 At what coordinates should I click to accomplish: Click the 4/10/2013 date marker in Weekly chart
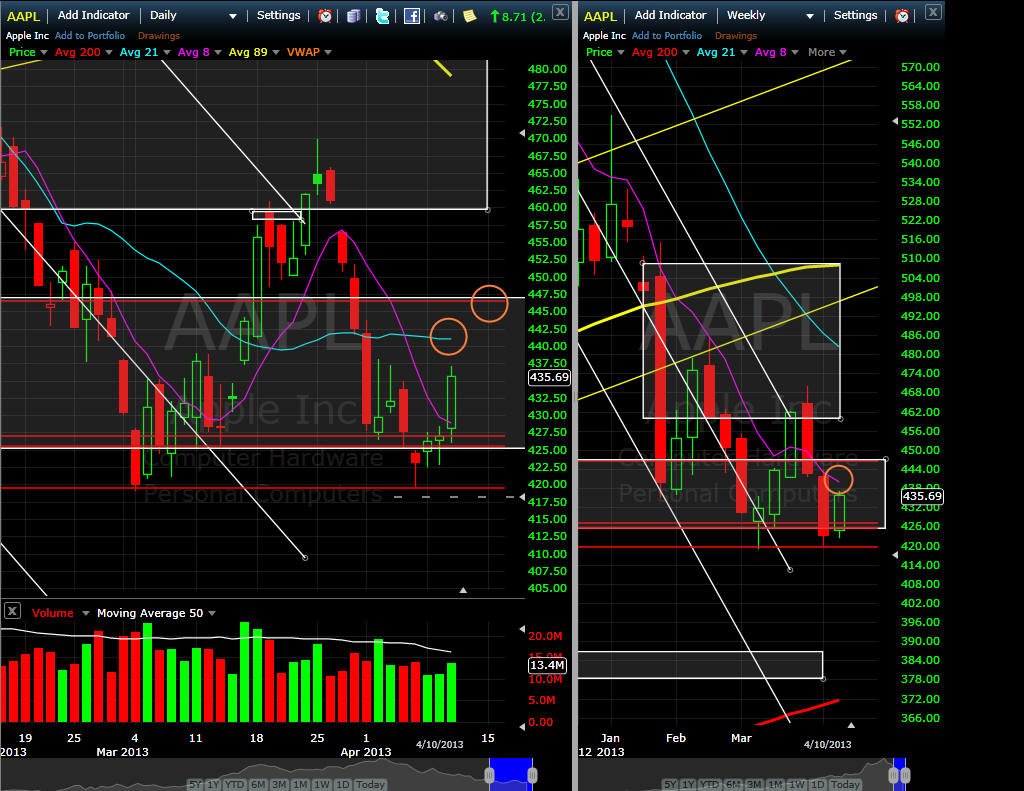(827, 745)
